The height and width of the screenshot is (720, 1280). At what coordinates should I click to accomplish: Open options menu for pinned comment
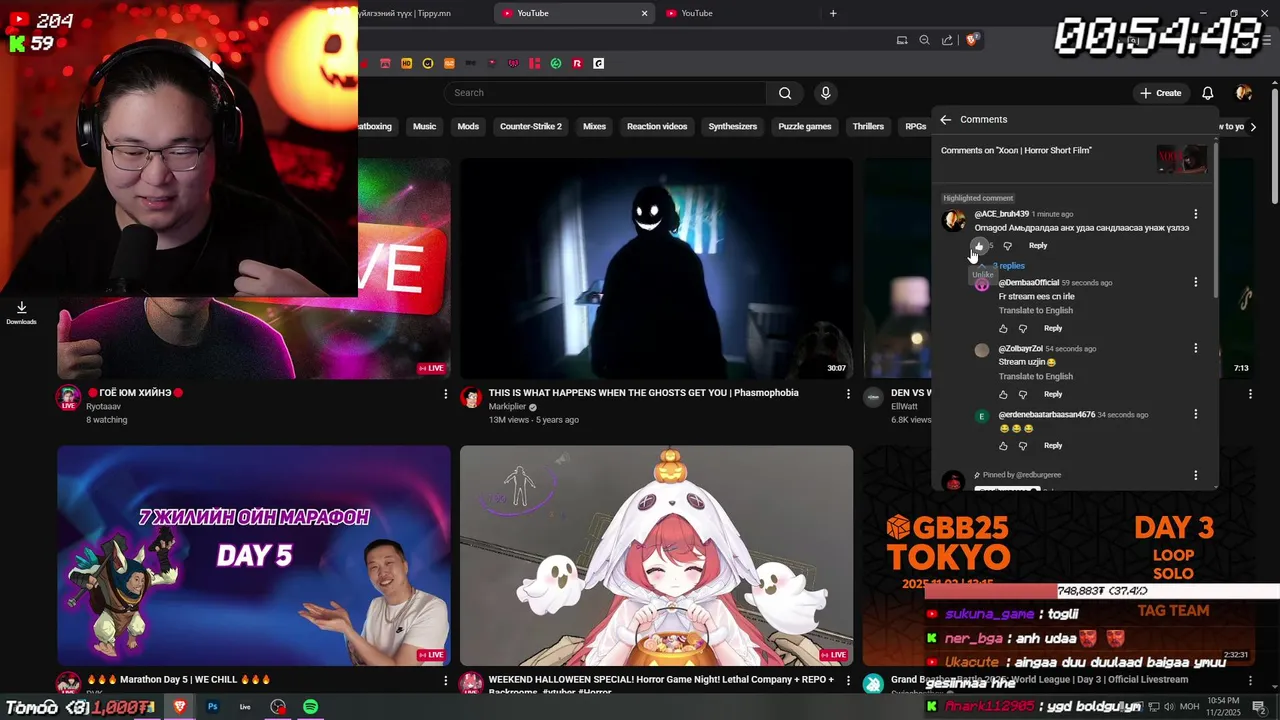(x=1195, y=476)
